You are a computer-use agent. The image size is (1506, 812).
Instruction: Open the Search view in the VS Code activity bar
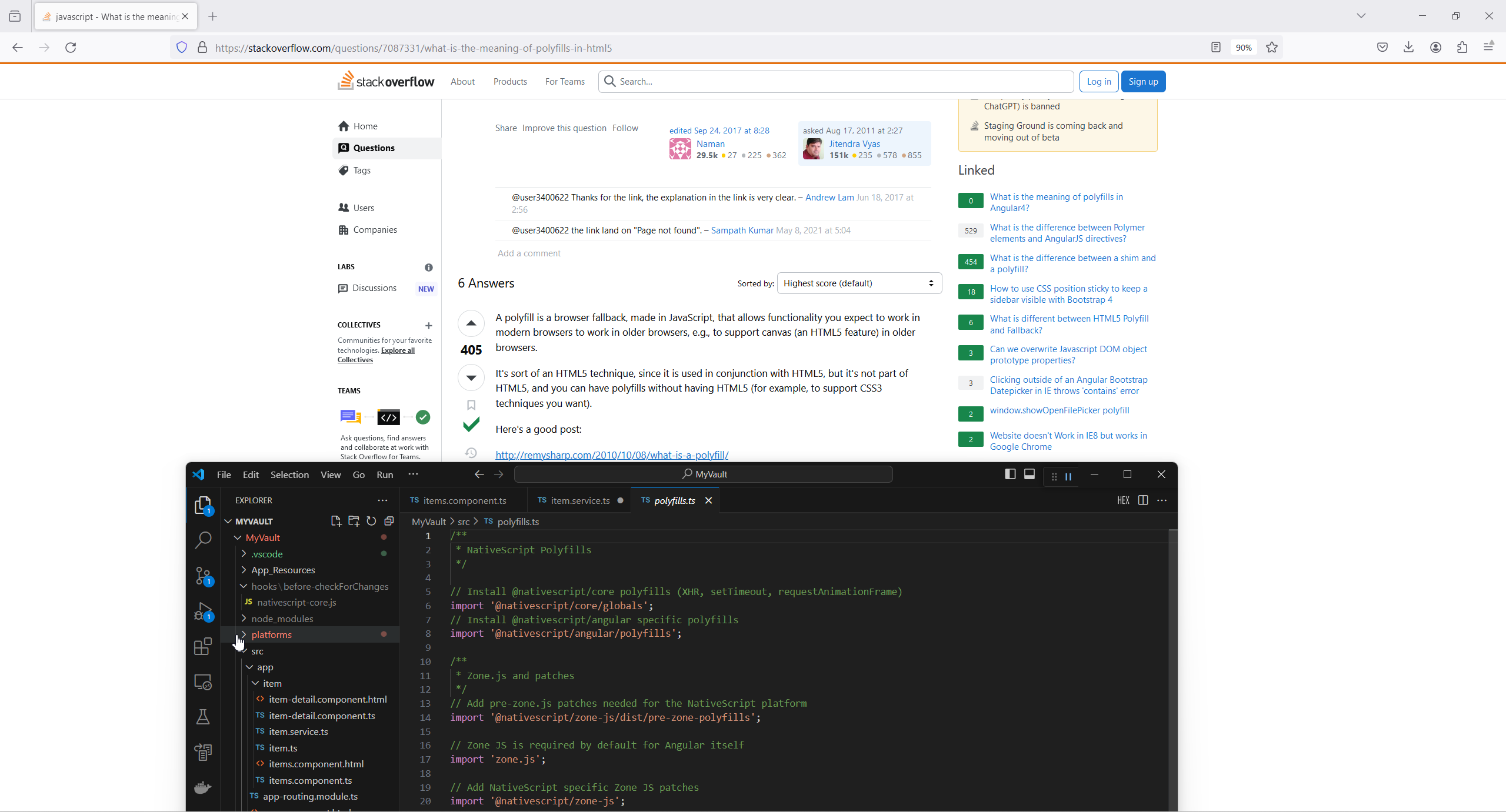coord(203,540)
